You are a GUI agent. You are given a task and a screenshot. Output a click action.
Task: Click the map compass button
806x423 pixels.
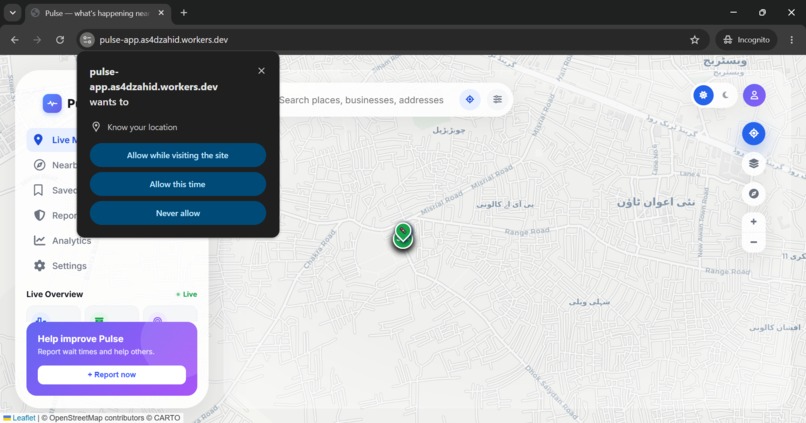754,194
